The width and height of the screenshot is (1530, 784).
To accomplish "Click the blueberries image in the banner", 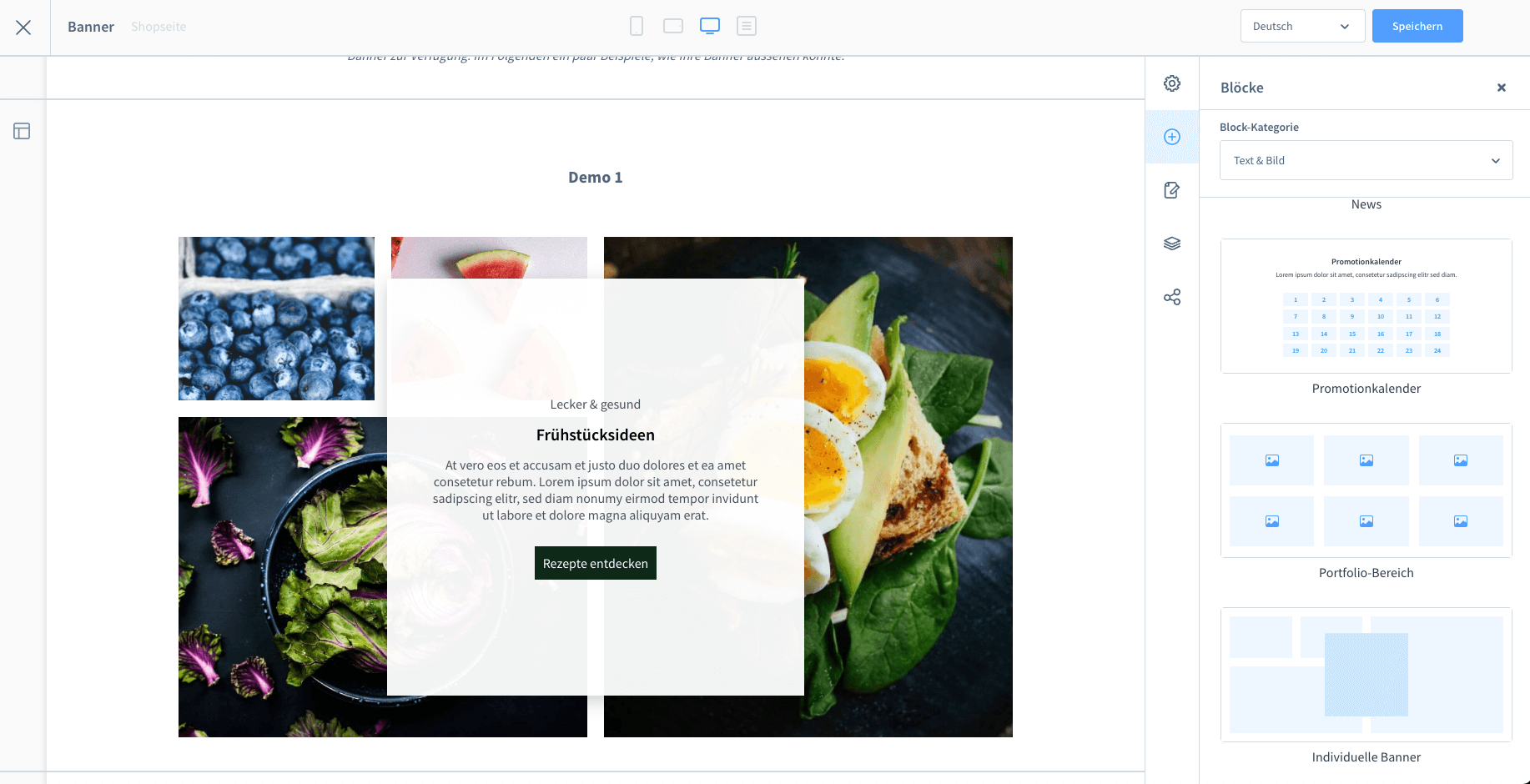I will pos(276,319).
